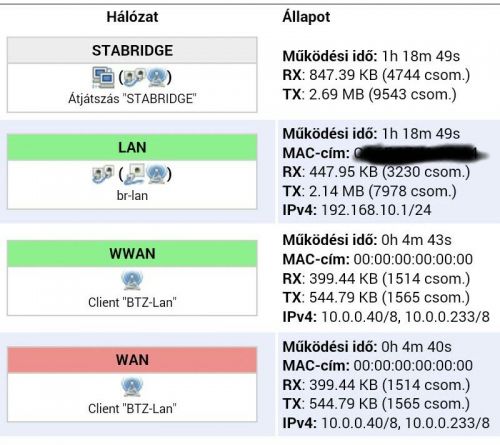Select the STABRIDGE interface header

(132, 50)
